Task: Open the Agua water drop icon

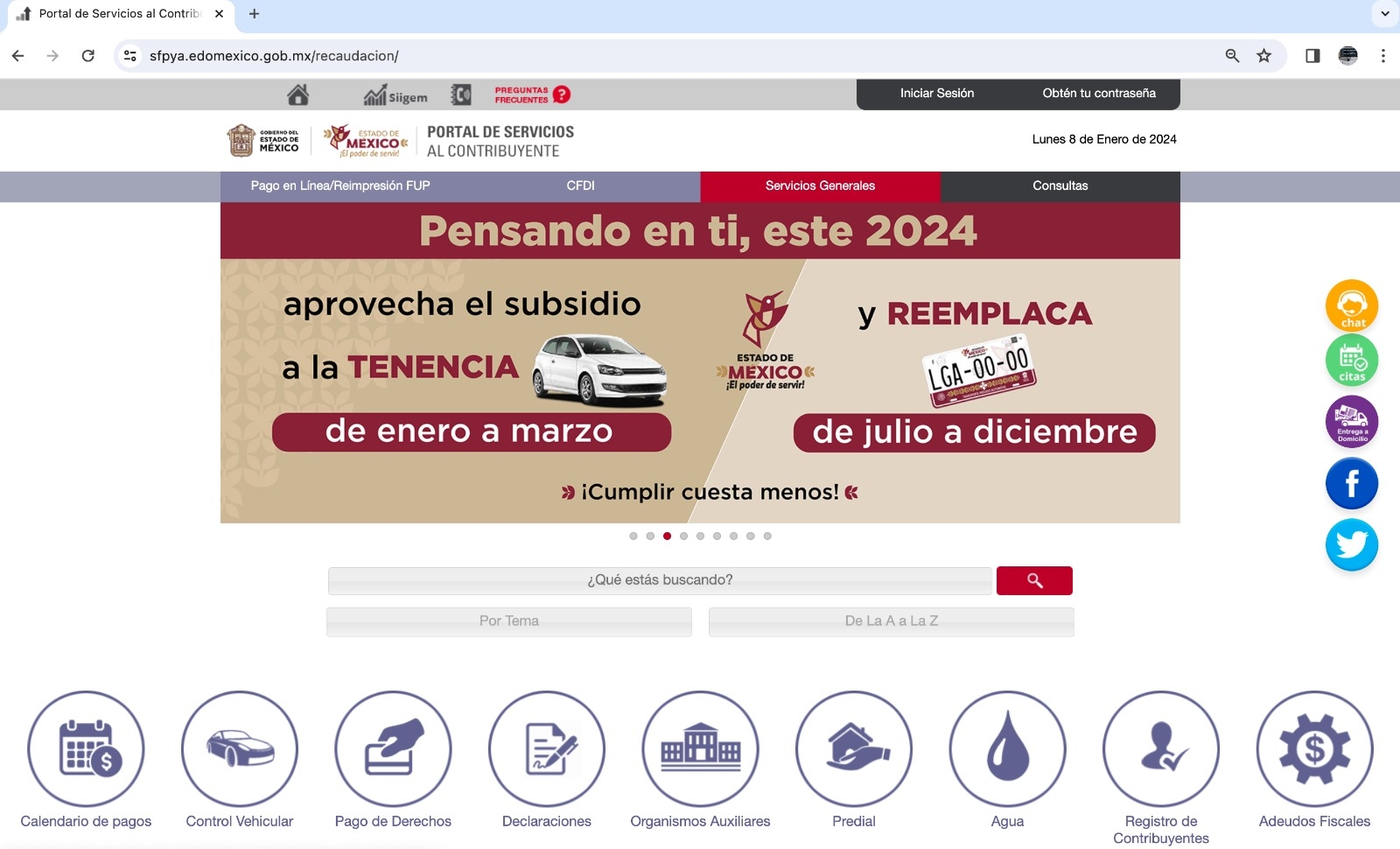Action: pos(1007,748)
